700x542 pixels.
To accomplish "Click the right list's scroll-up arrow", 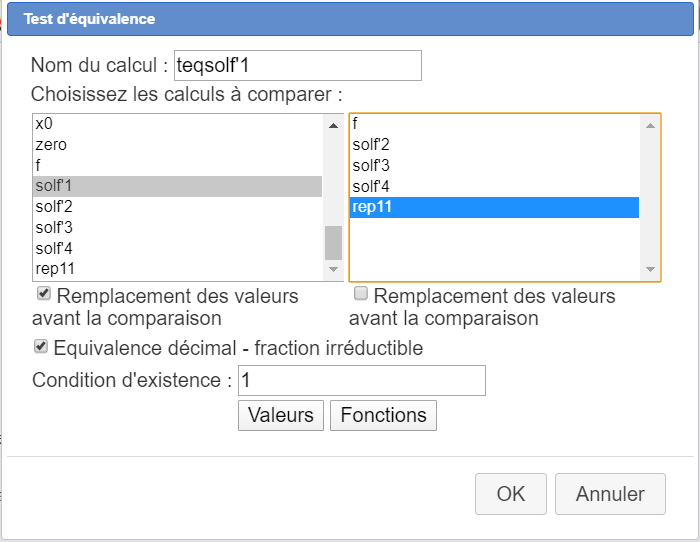I will [650, 125].
